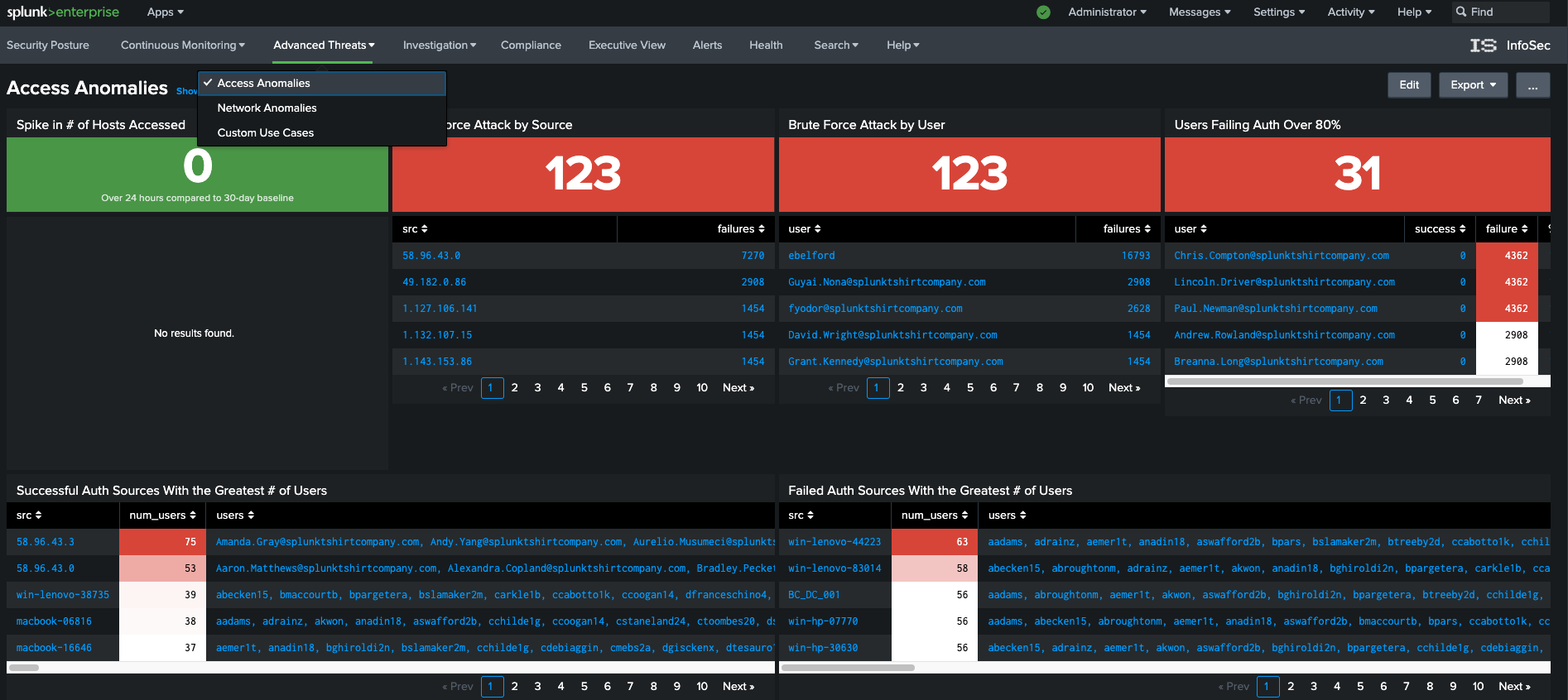This screenshot has width=1568, height=700.
Task: Sort Brute Force by Source failures column
Action: tap(741, 229)
